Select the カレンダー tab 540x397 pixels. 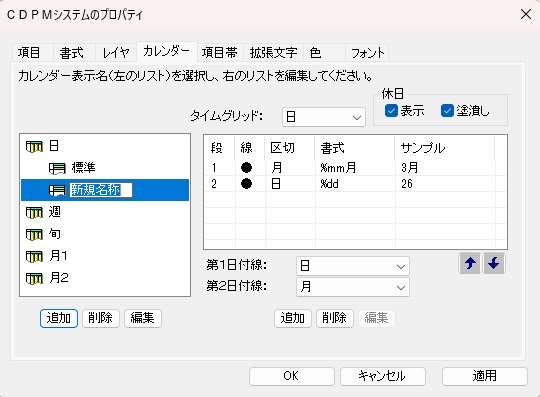(x=166, y=52)
